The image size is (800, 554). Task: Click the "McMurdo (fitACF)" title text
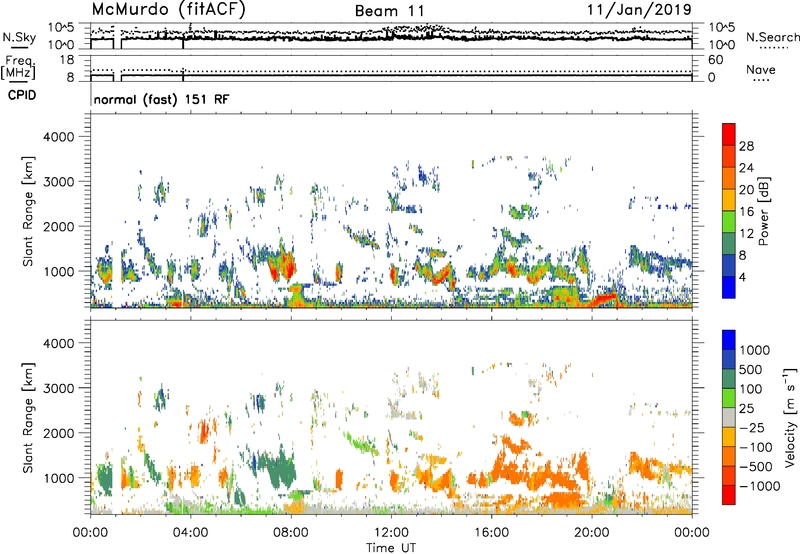pos(168,10)
